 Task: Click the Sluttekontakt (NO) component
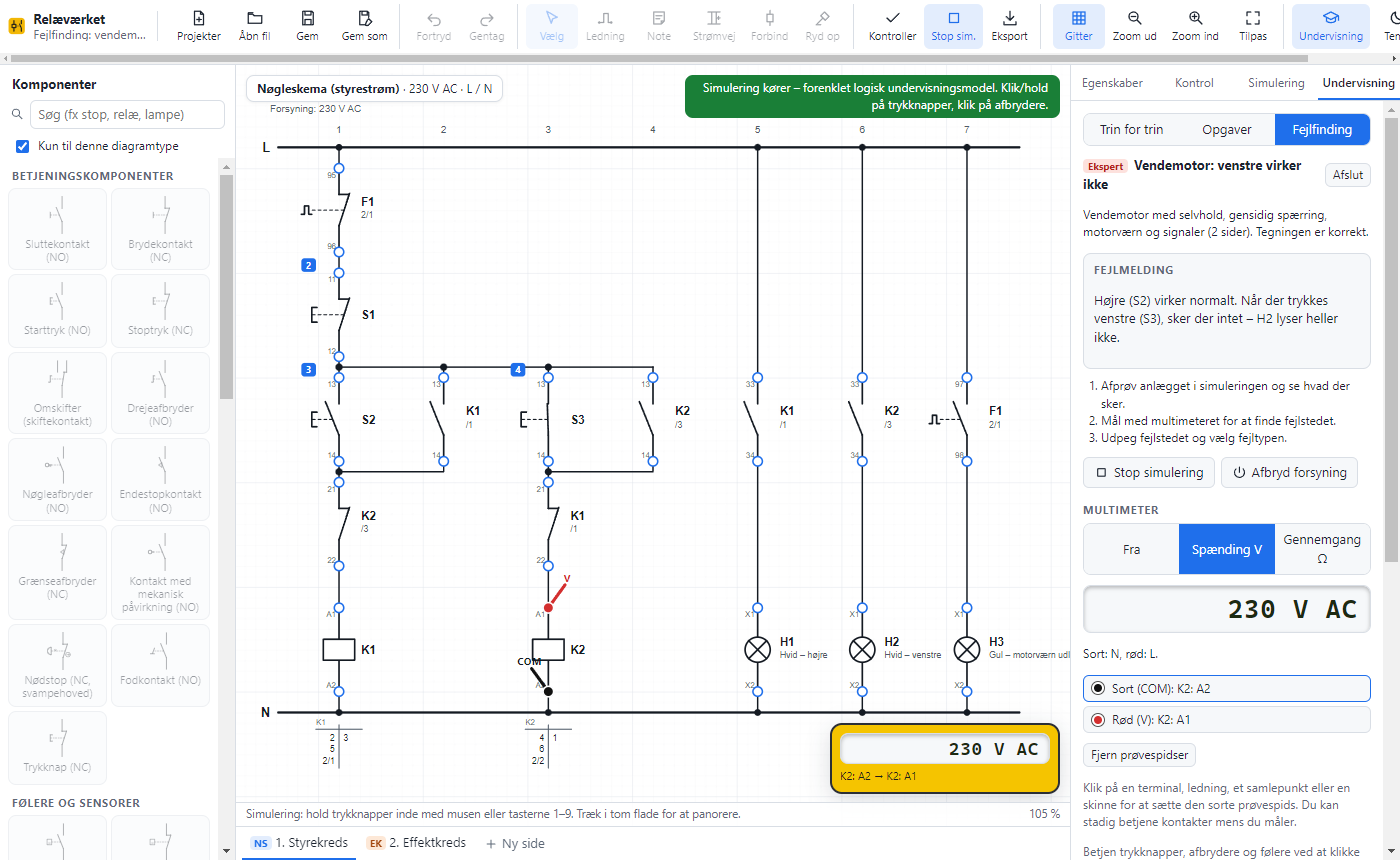click(57, 229)
